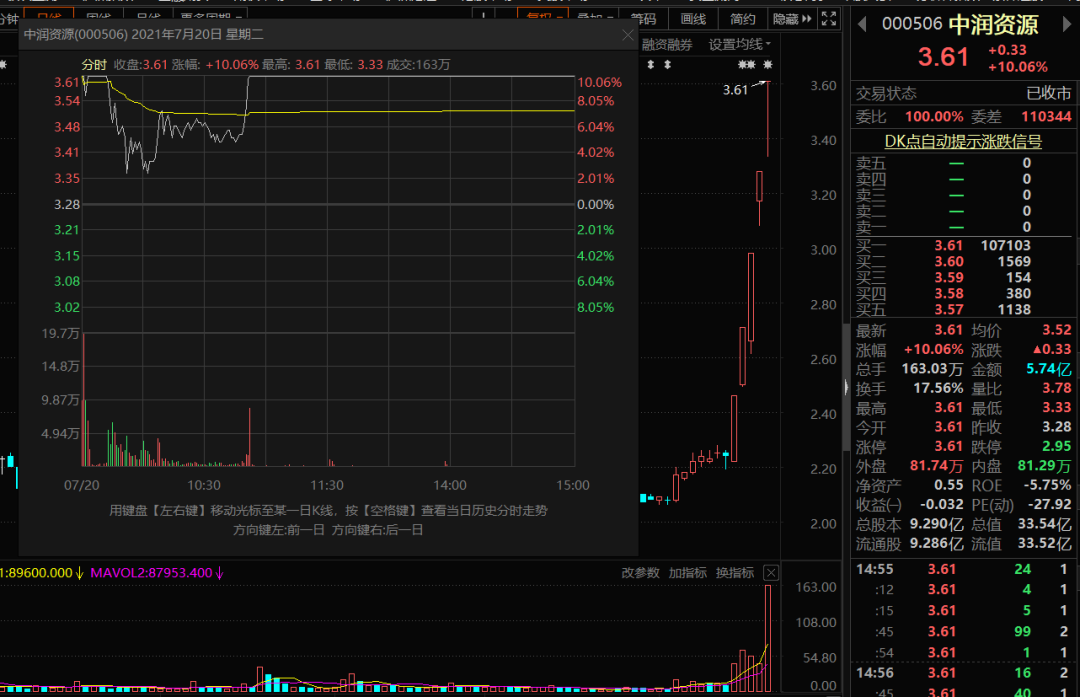
Task: Click the 隐藏 panel button
Action: tap(792, 19)
